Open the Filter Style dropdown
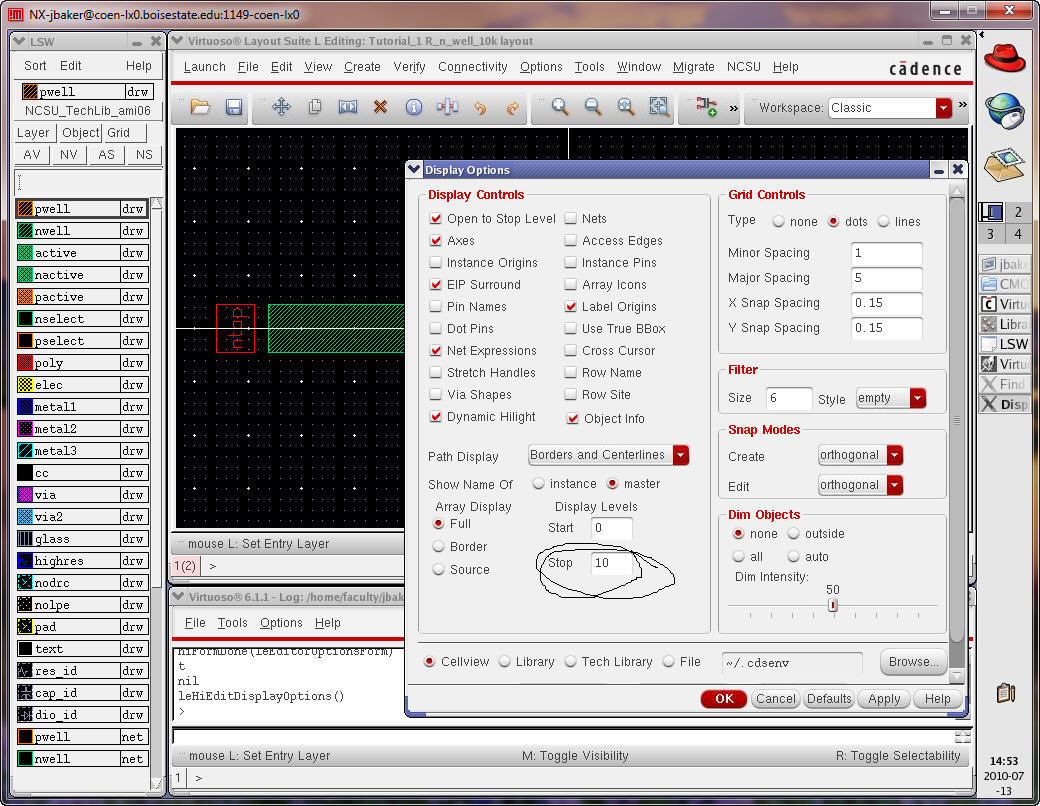Viewport: 1040px width, 806px height. click(x=917, y=398)
